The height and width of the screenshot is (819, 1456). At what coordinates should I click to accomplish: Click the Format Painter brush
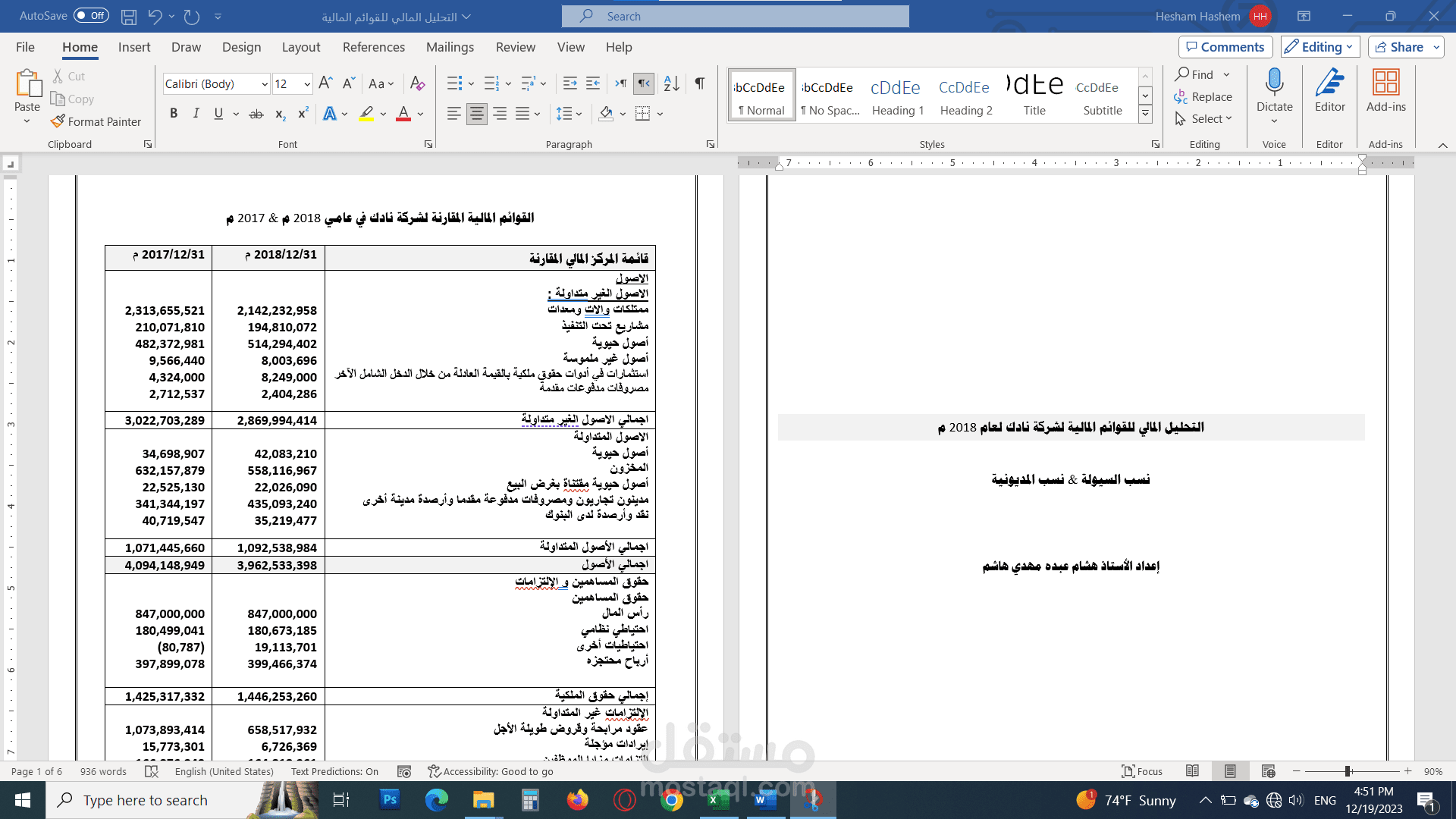click(x=58, y=121)
